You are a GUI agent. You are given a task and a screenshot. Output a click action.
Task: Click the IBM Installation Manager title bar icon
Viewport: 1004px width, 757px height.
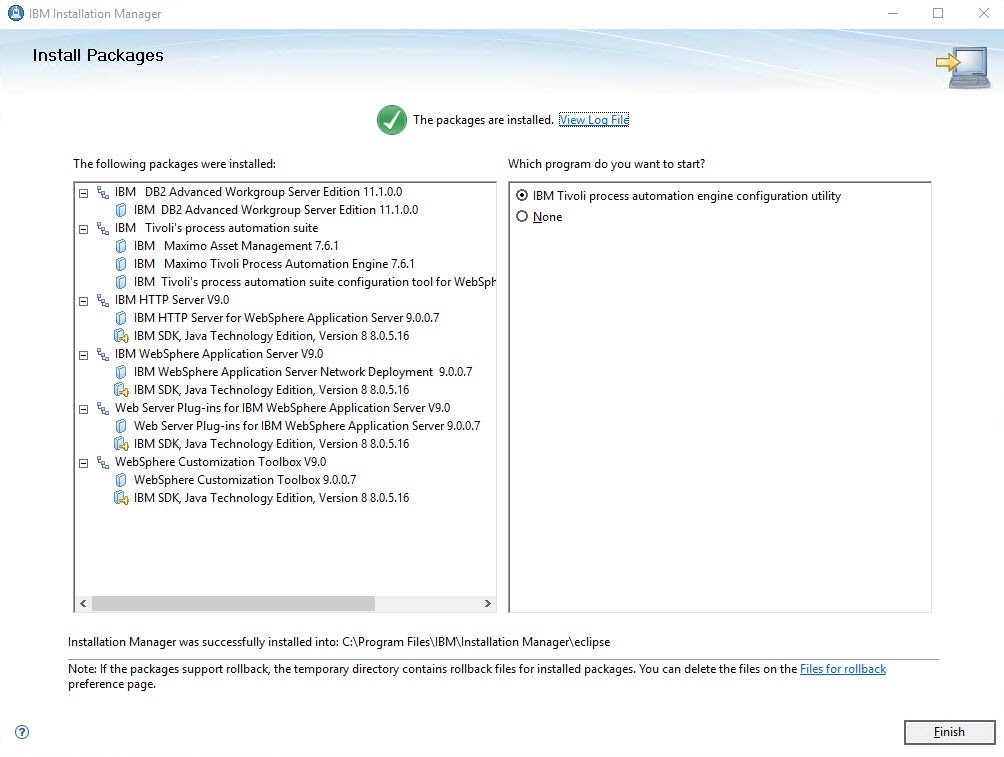coord(15,13)
